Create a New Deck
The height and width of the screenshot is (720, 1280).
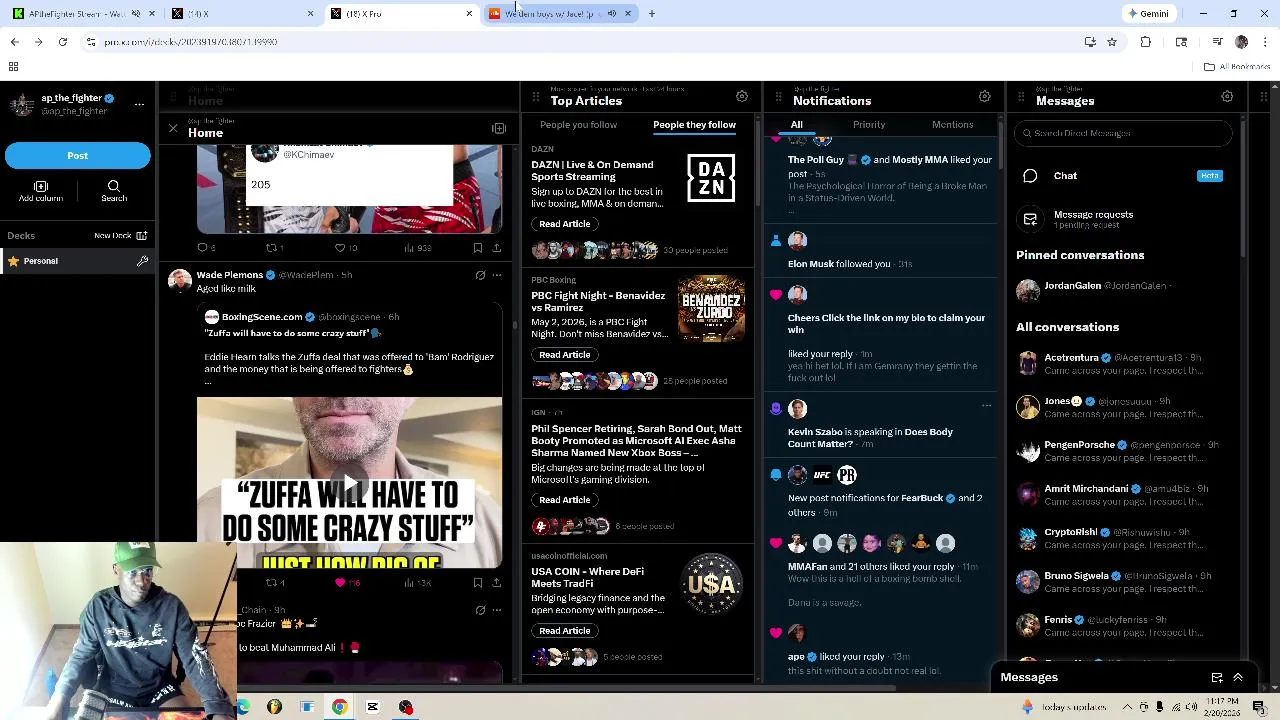[120, 235]
